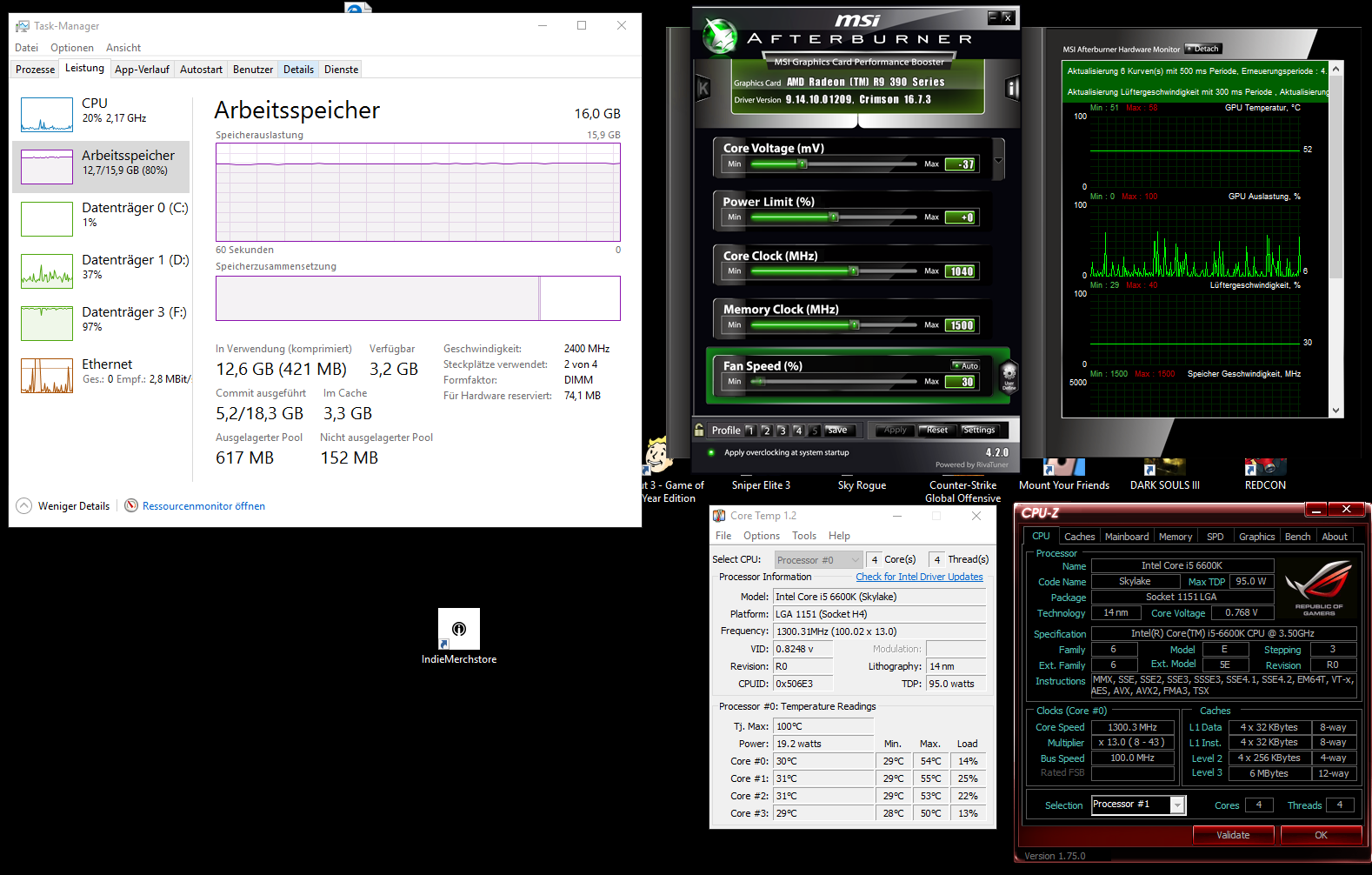This screenshot has height=875, width=1372.
Task: Click the Memory Clock slider handle
Action: pyautogui.click(x=855, y=325)
